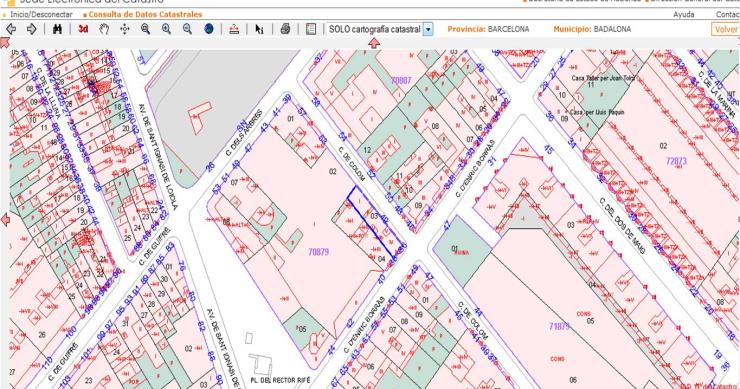The width and height of the screenshot is (740, 389).
Task: Open Inicio/Desconectar link
Action: [x=42, y=15]
